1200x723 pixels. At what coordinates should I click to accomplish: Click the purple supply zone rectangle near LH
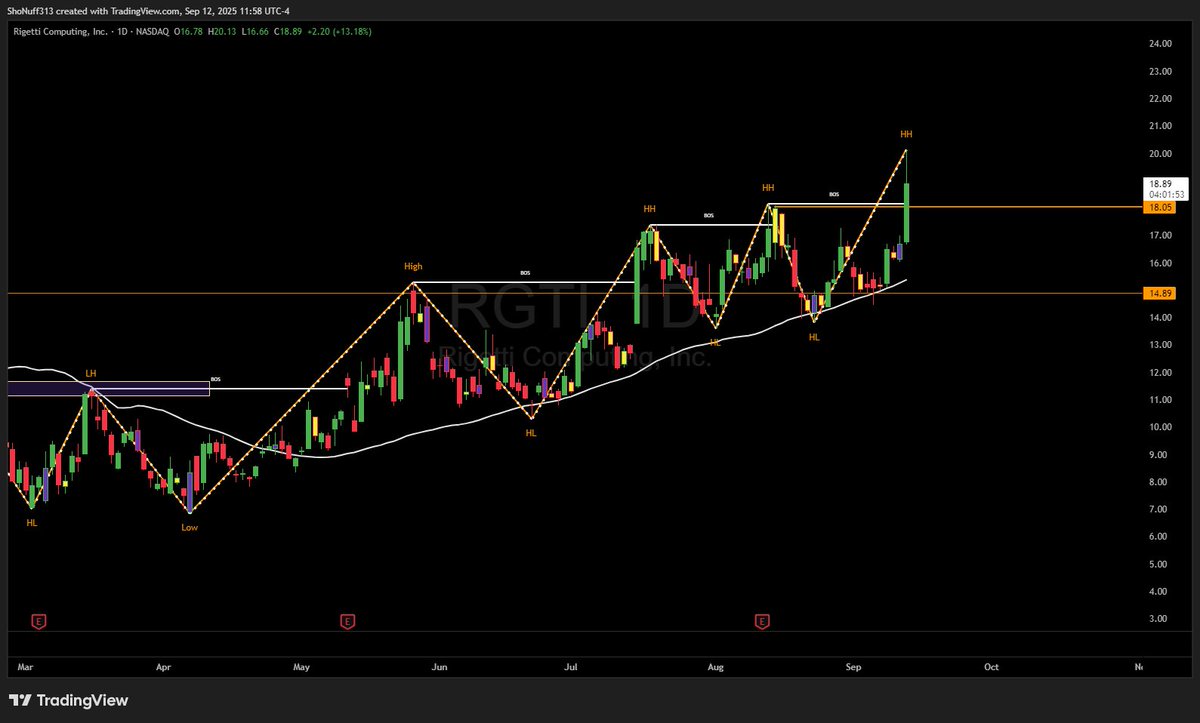(108, 388)
